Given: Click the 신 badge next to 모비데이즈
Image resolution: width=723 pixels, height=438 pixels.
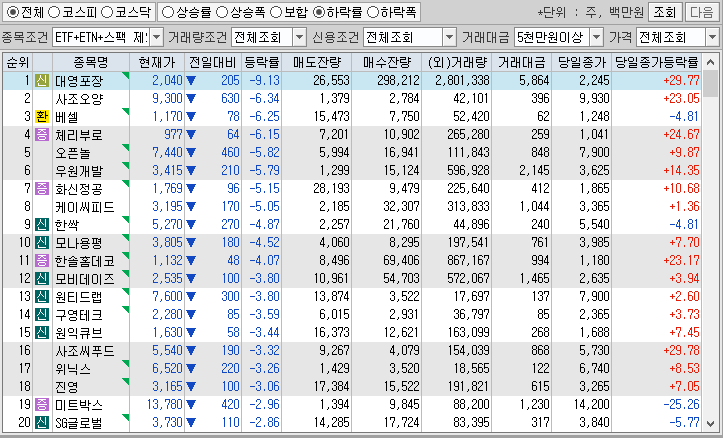Looking at the screenshot, I should tap(41, 278).
